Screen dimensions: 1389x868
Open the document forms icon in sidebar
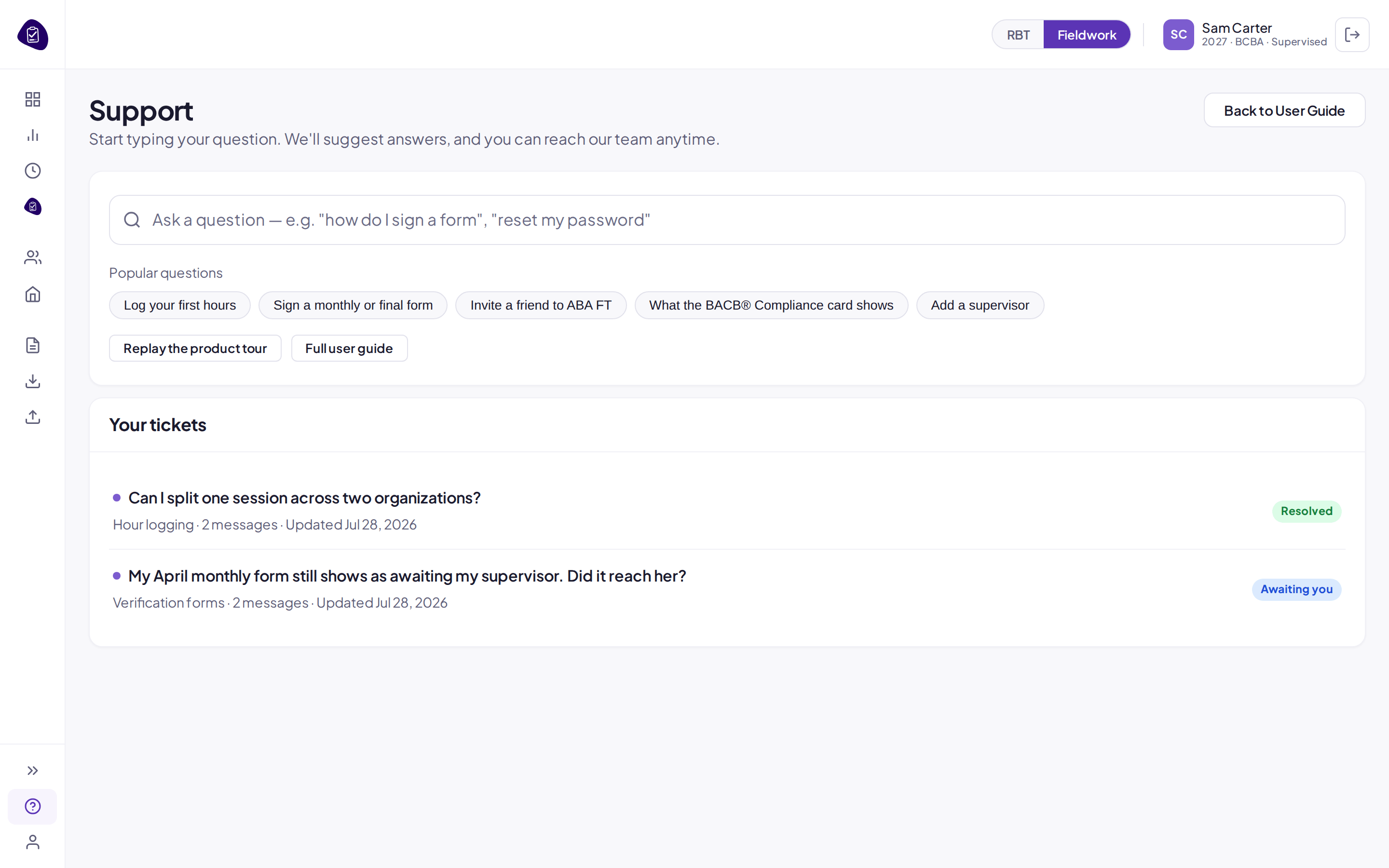33,345
